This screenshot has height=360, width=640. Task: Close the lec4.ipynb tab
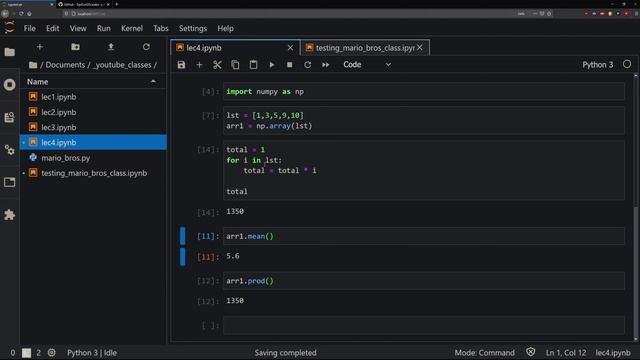coord(290,48)
